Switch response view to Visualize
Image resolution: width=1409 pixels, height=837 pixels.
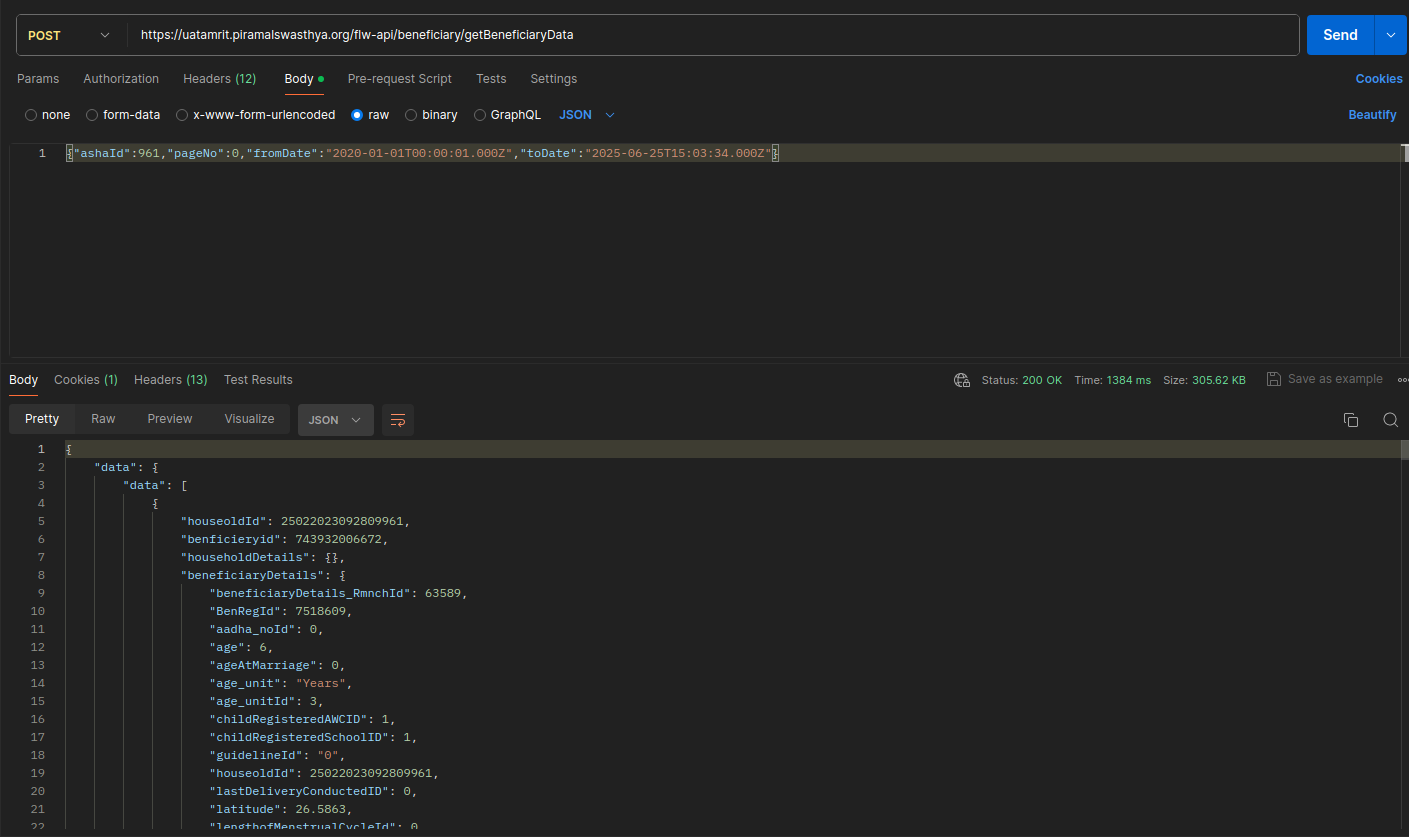pos(249,419)
